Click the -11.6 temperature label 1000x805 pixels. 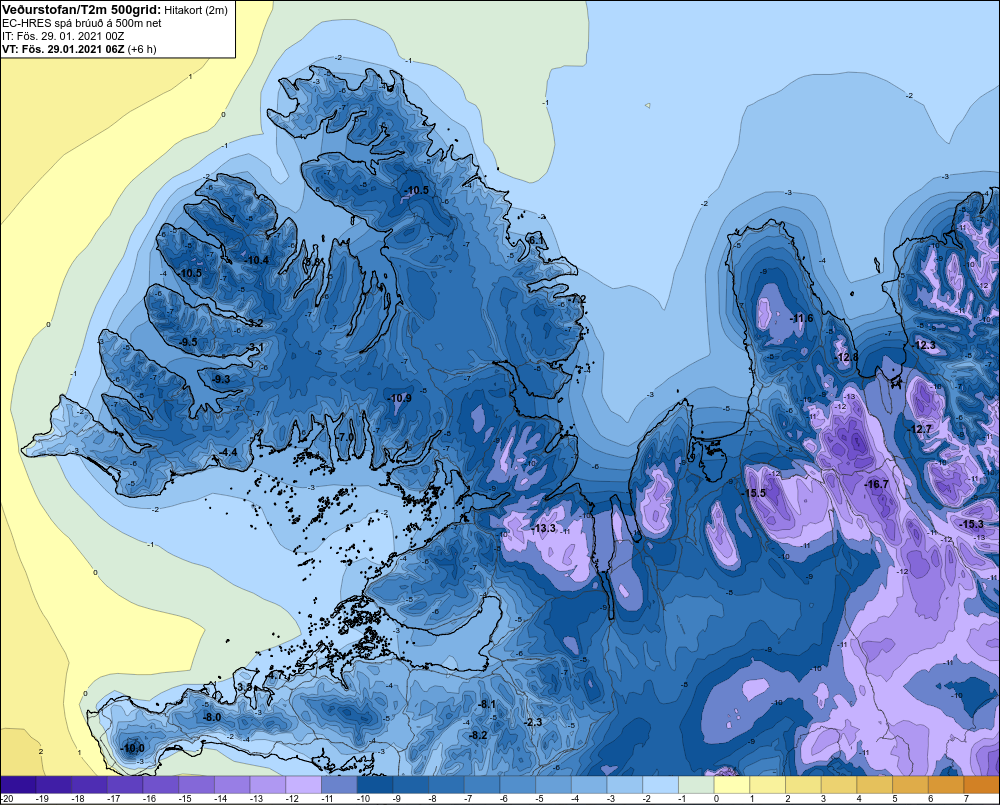[801, 318]
